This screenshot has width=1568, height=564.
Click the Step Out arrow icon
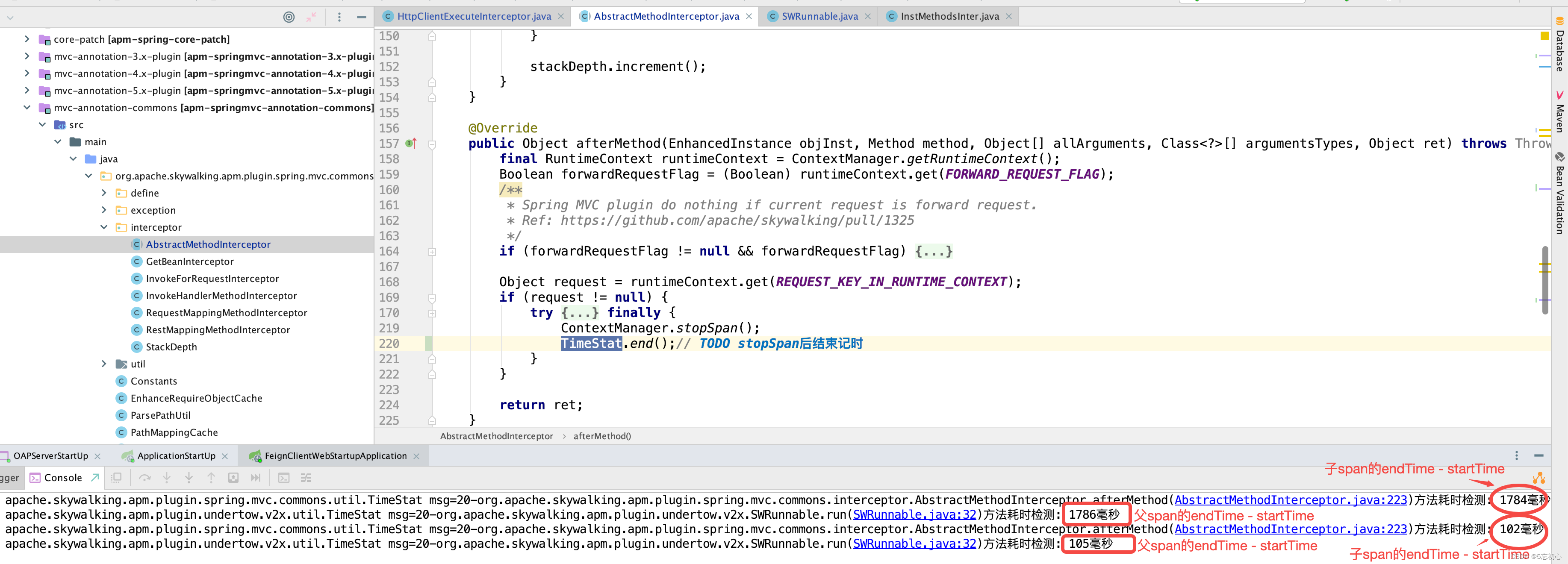(211, 478)
